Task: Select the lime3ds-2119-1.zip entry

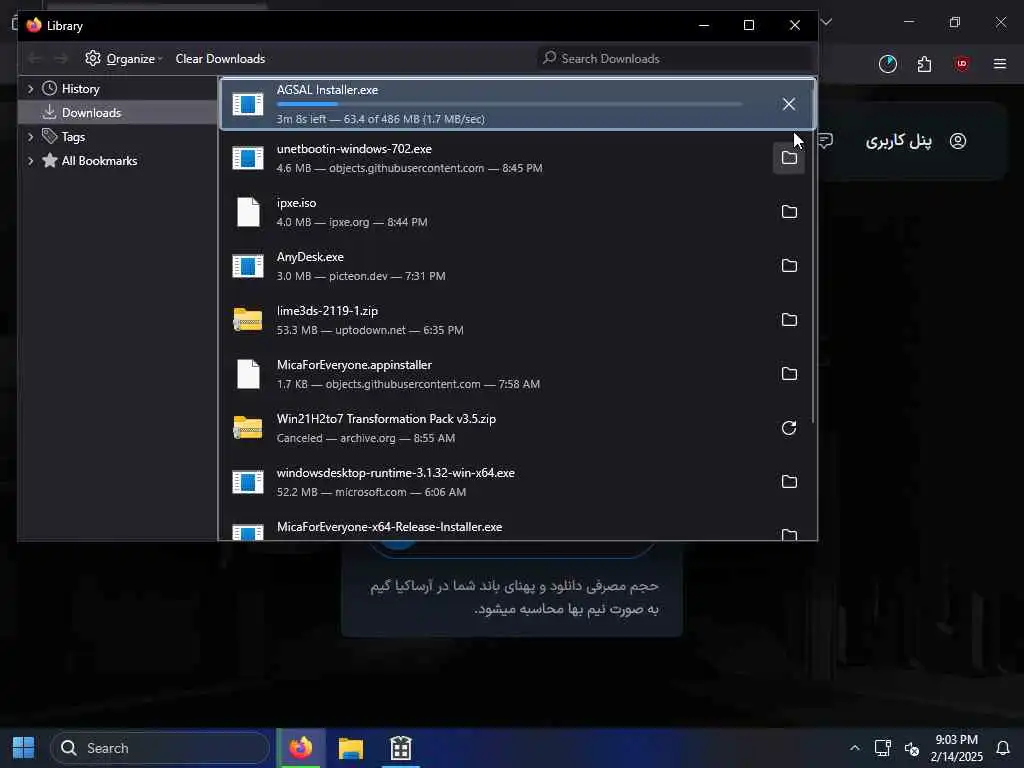Action: (516, 320)
